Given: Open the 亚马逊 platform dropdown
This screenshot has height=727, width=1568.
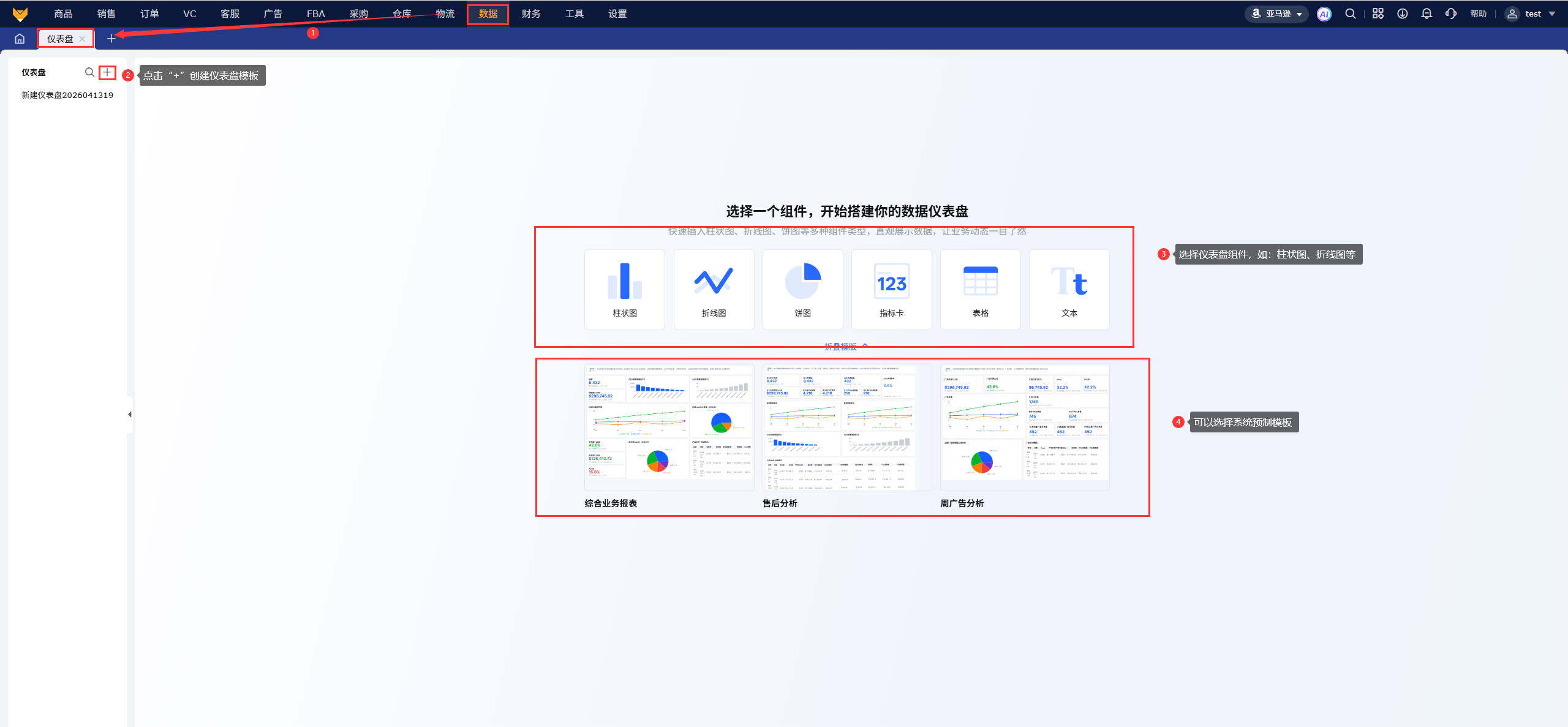Looking at the screenshot, I should tap(1277, 14).
